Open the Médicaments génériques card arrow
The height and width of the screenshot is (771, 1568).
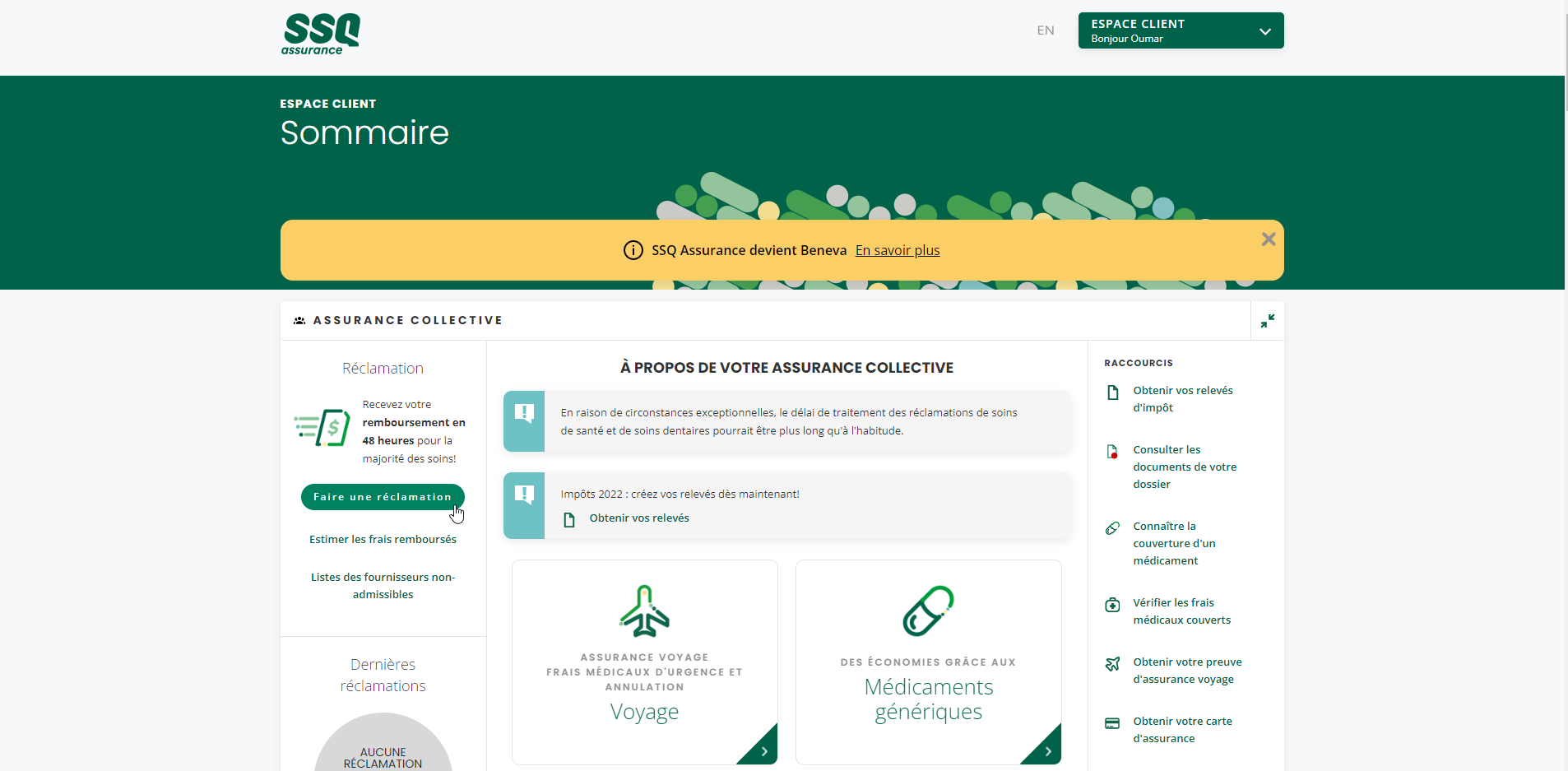(1048, 751)
